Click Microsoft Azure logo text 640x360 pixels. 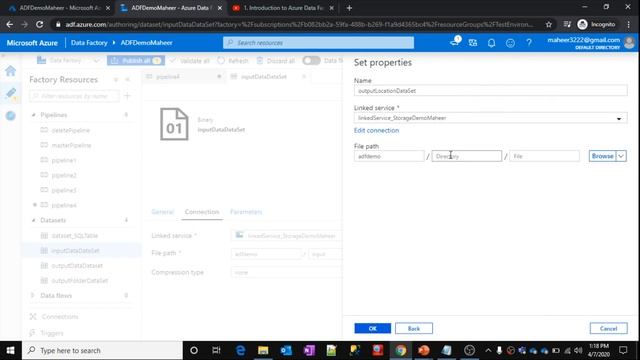[32, 42]
